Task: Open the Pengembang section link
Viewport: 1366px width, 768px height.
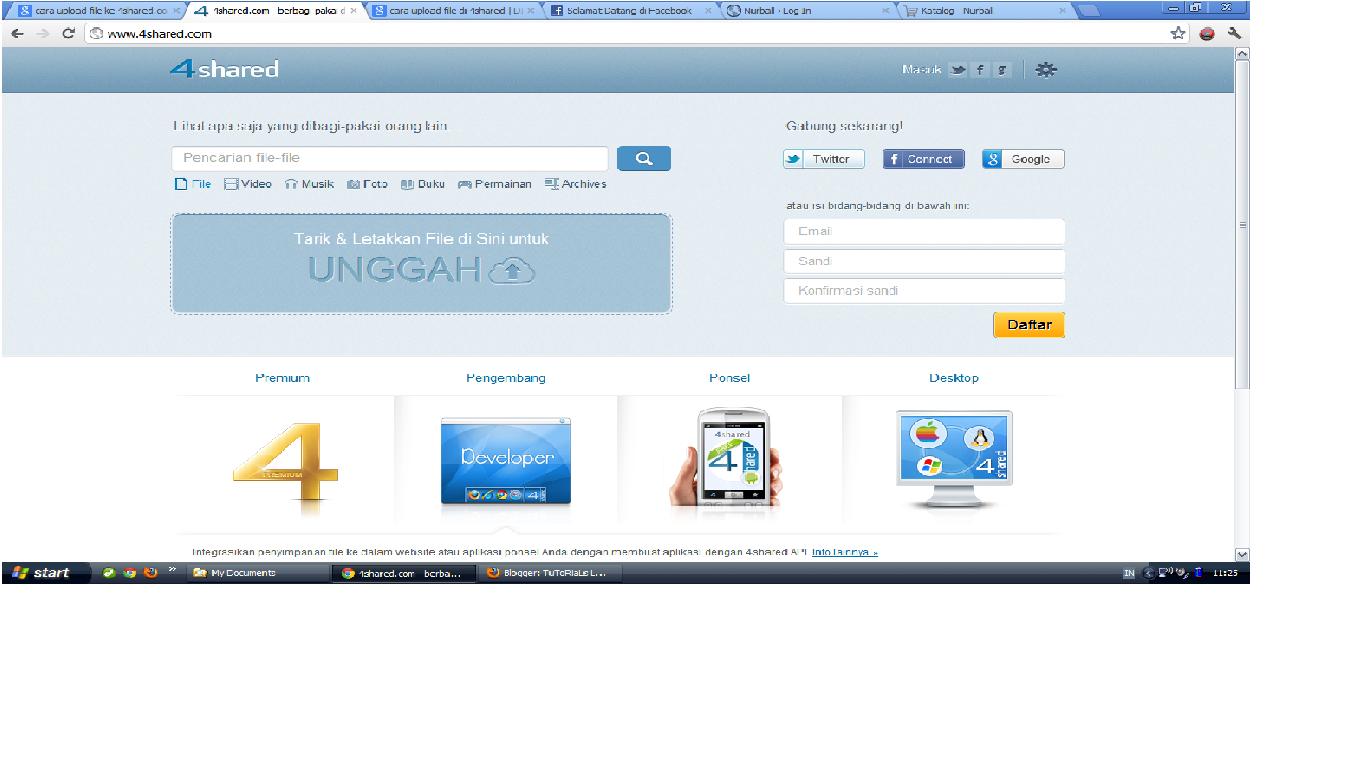Action: pyautogui.click(x=506, y=378)
